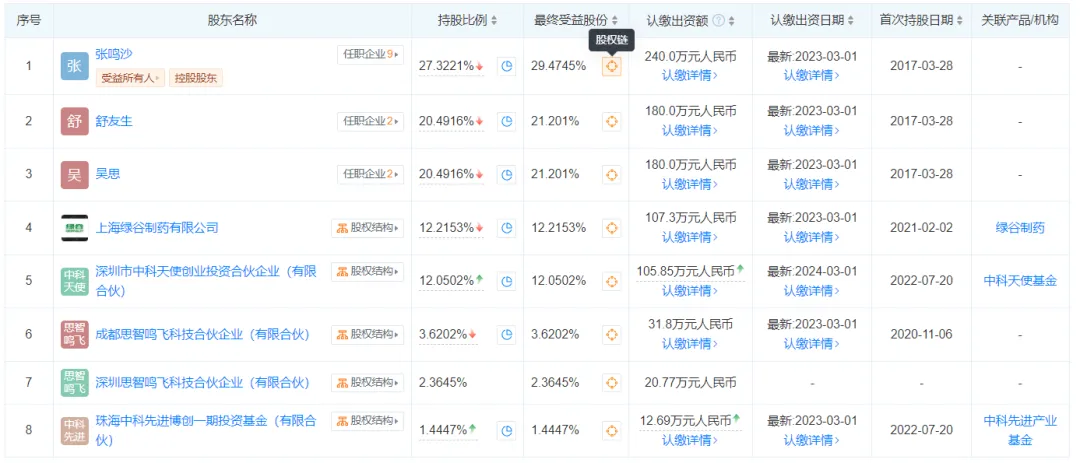View shareholding history clock icon for 12.0502% row

[507, 281]
